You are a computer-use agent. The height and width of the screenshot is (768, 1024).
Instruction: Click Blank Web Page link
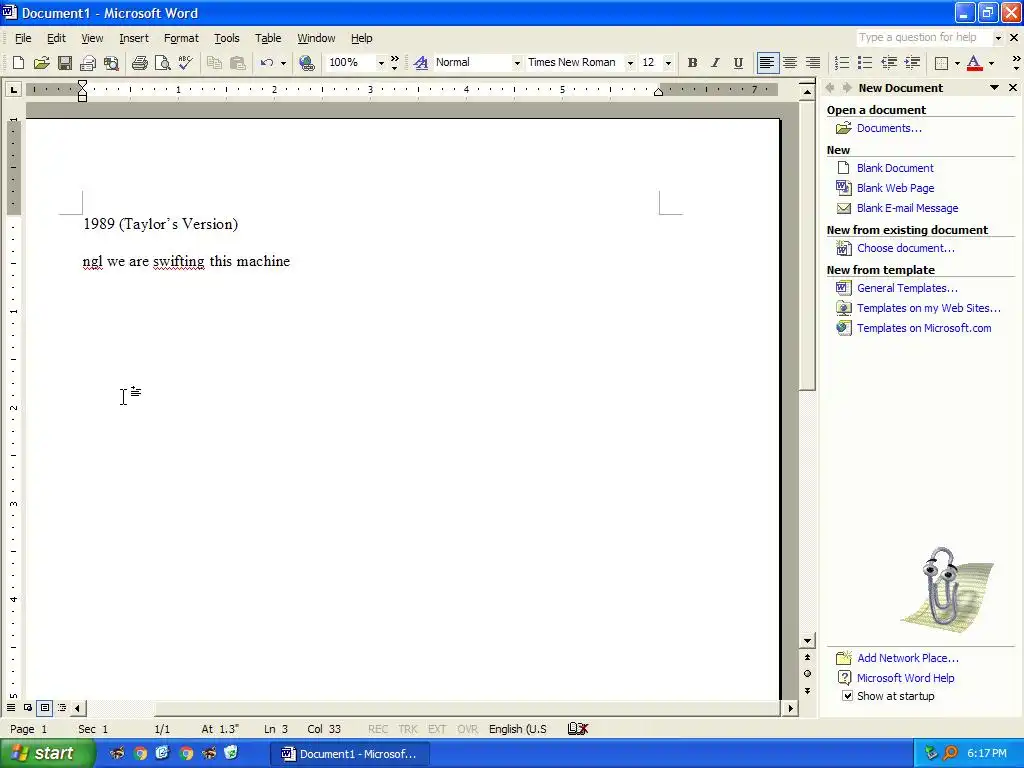(x=895, y=188)
